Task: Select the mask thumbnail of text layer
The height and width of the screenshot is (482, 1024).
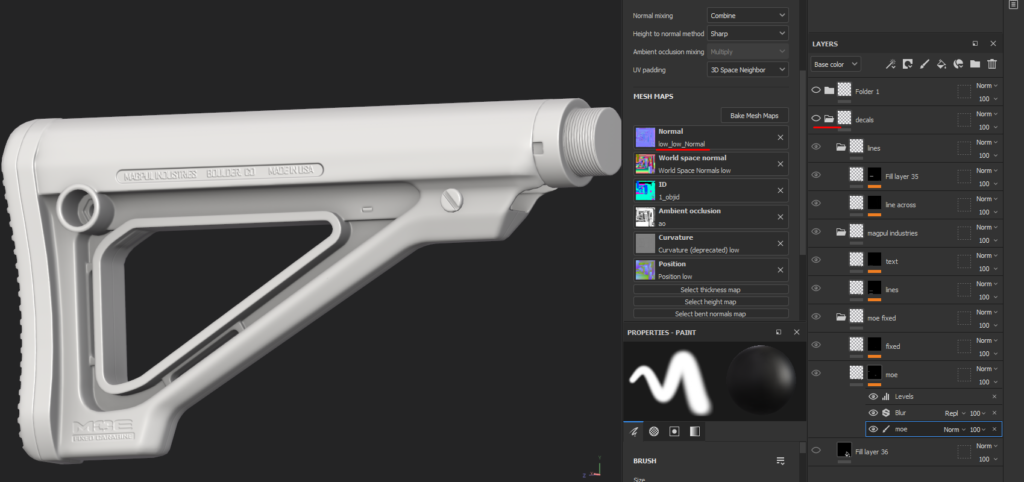Action: (874, 260)
